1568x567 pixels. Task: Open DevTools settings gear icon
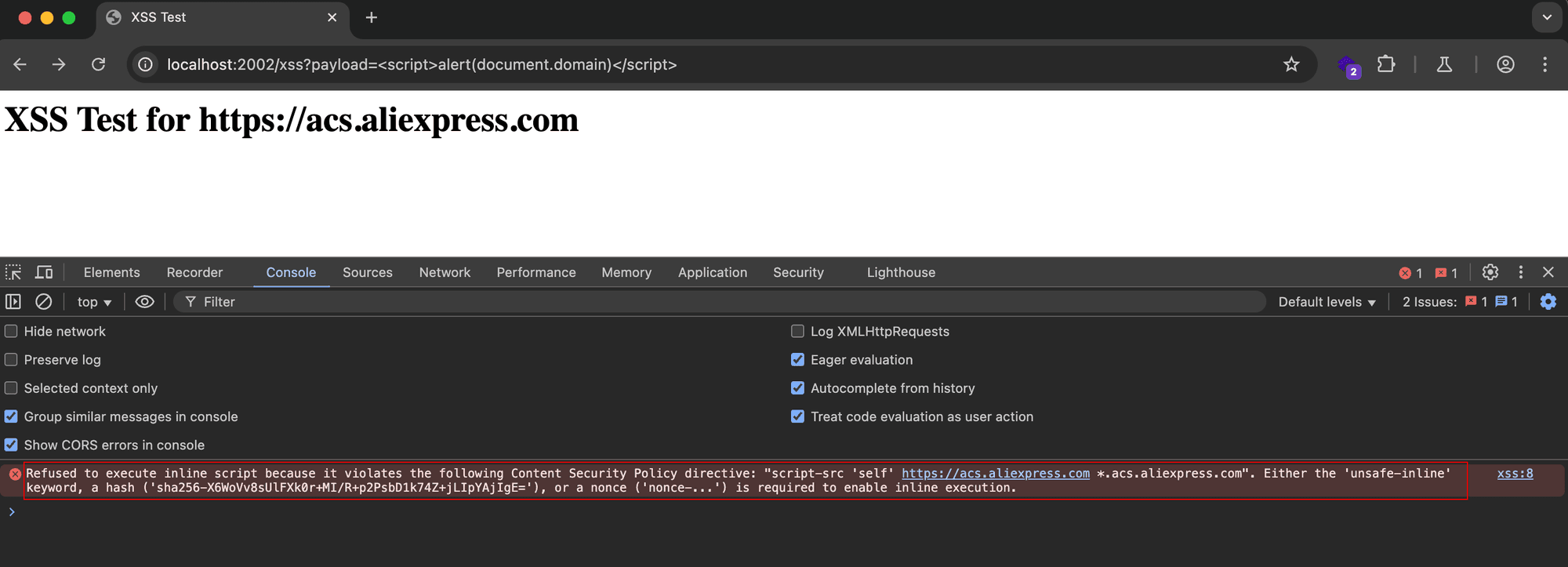pyautogui.click(x=1490, y=272)
